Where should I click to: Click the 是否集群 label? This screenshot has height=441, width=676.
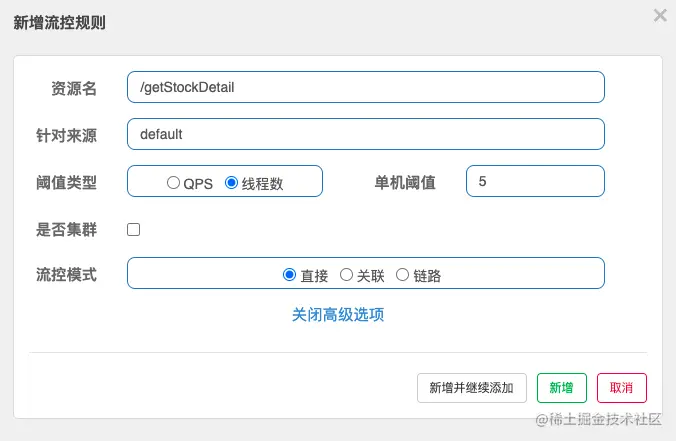pos(66,229)
